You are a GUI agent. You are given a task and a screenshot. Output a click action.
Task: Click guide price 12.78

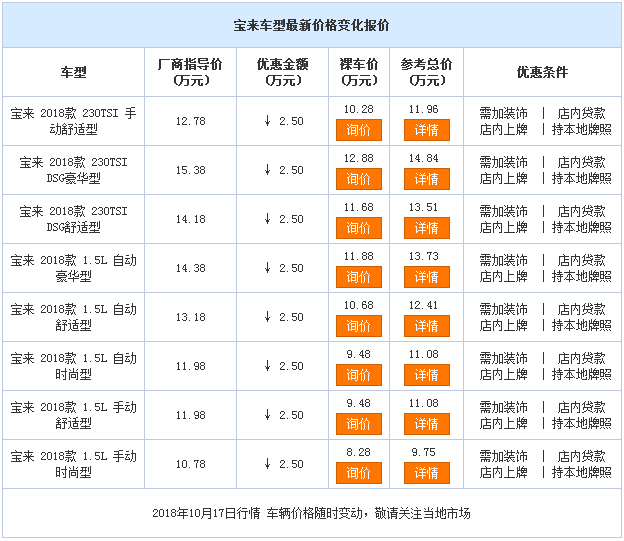pyautogui.click(x=191, y=121)
